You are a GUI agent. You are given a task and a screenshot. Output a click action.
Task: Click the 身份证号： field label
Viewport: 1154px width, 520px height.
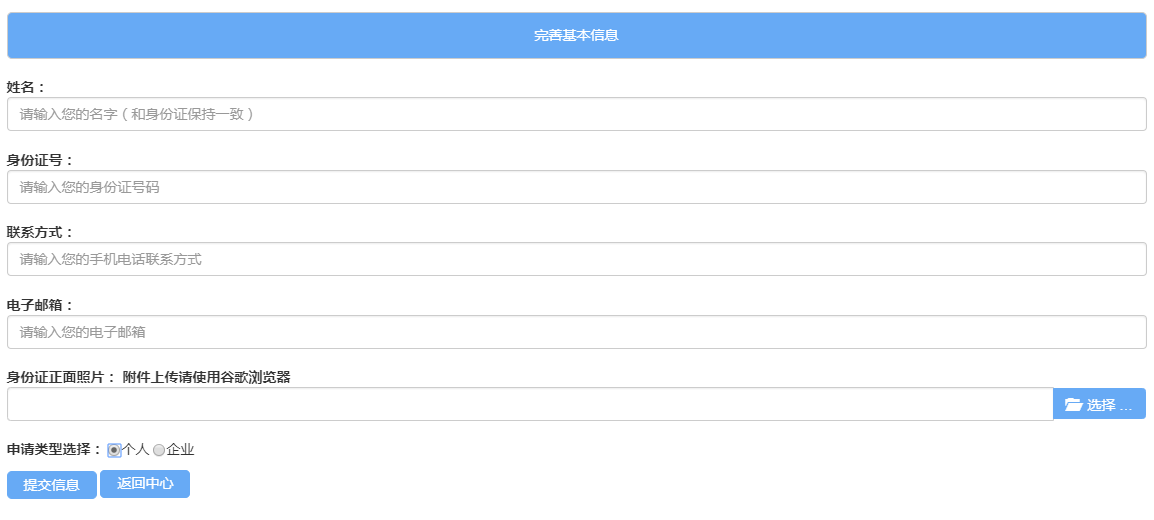coord(41,160)
